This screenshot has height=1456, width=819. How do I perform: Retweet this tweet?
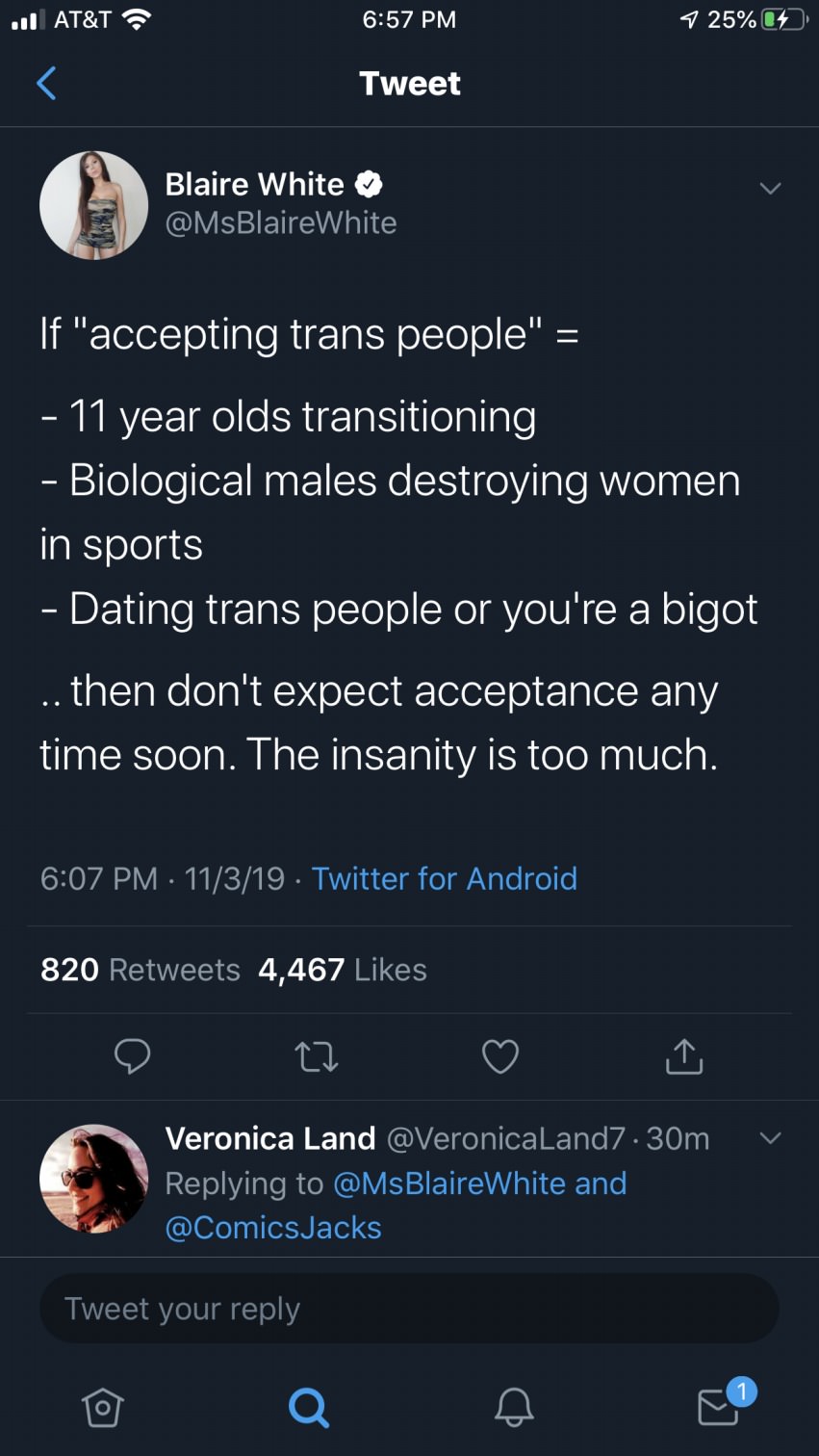coord(316,1057)
